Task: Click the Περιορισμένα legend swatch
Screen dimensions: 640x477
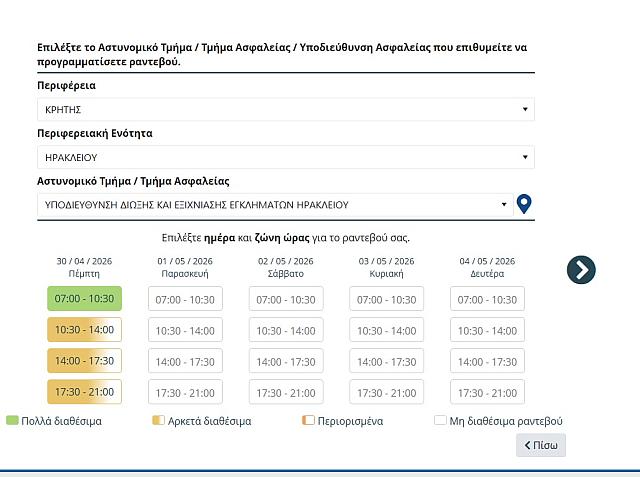Action: coord(307,421)
